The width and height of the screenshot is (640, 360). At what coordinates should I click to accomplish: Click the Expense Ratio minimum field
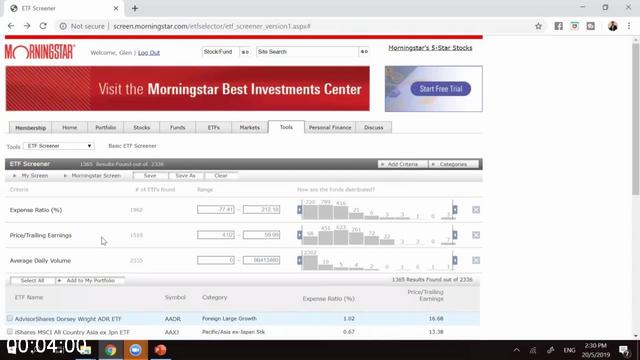[216, 209]
